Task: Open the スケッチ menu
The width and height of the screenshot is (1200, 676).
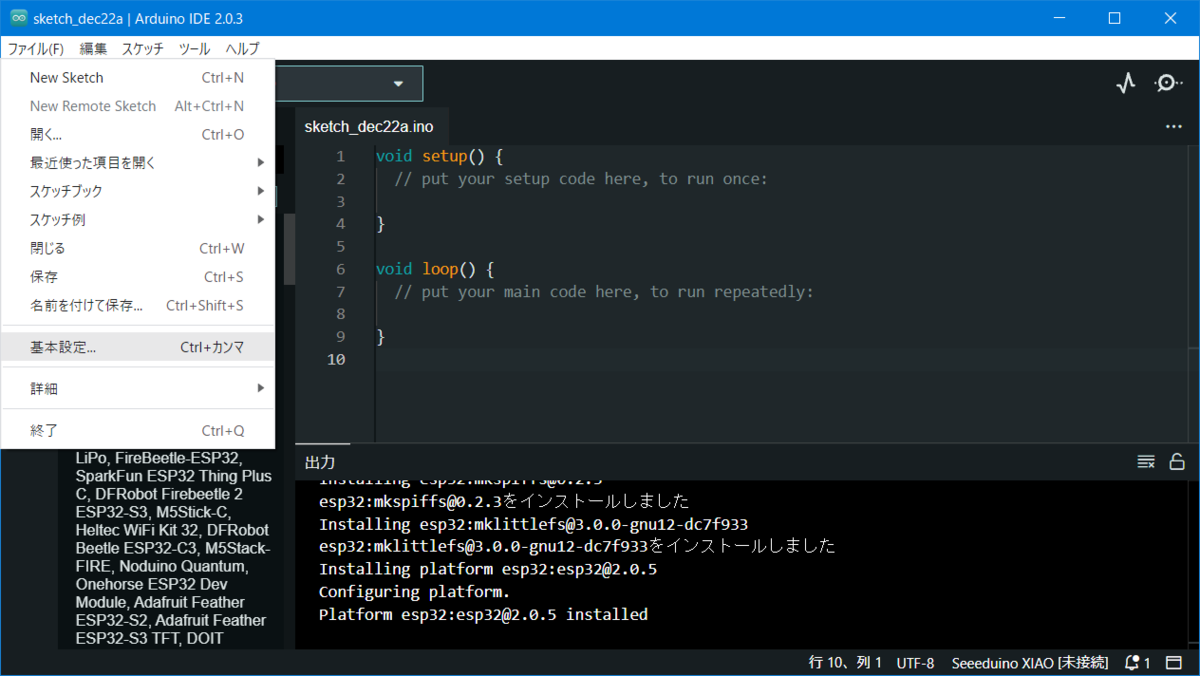Action: (x=143, y=48)
